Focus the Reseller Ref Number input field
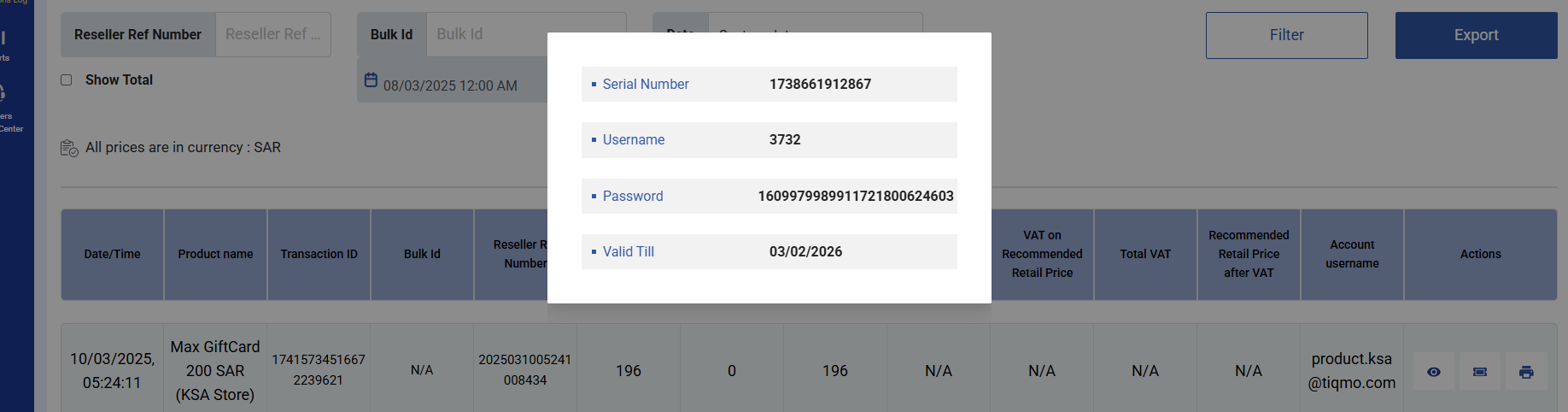The height and width of the screenshot is (412, 1568). click(272, 34)
